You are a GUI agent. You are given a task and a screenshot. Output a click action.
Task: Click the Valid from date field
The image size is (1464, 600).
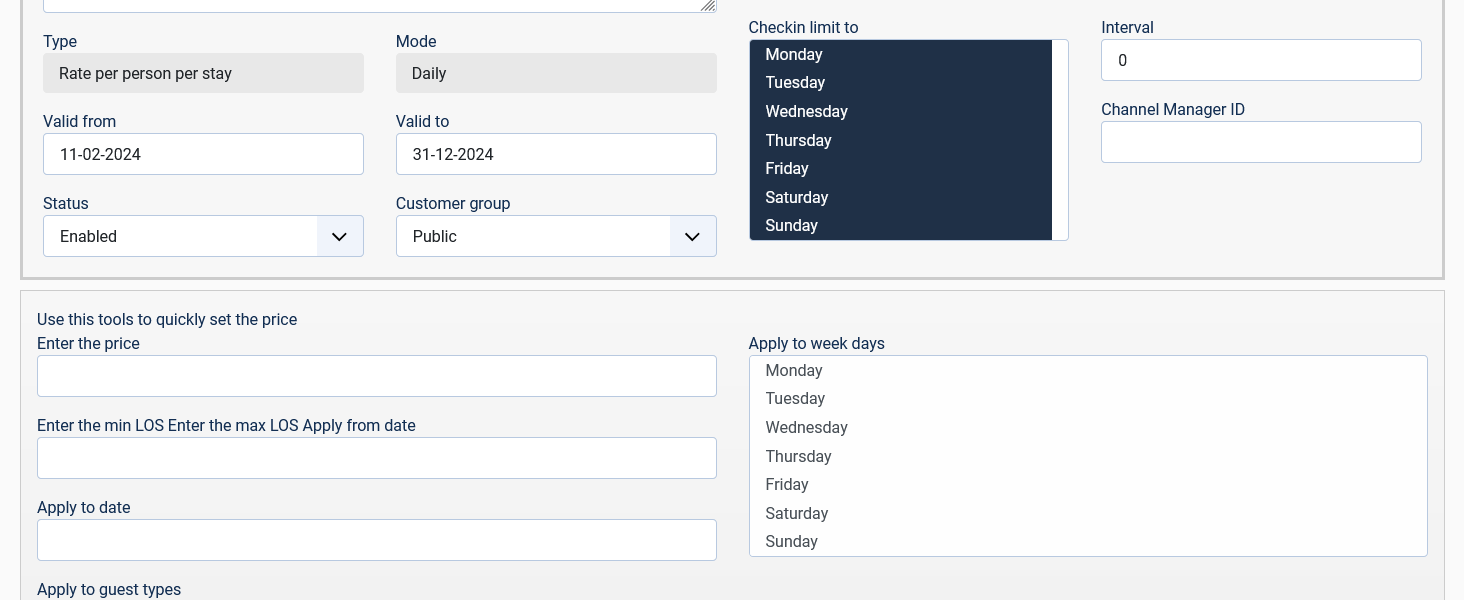(203, 154)
